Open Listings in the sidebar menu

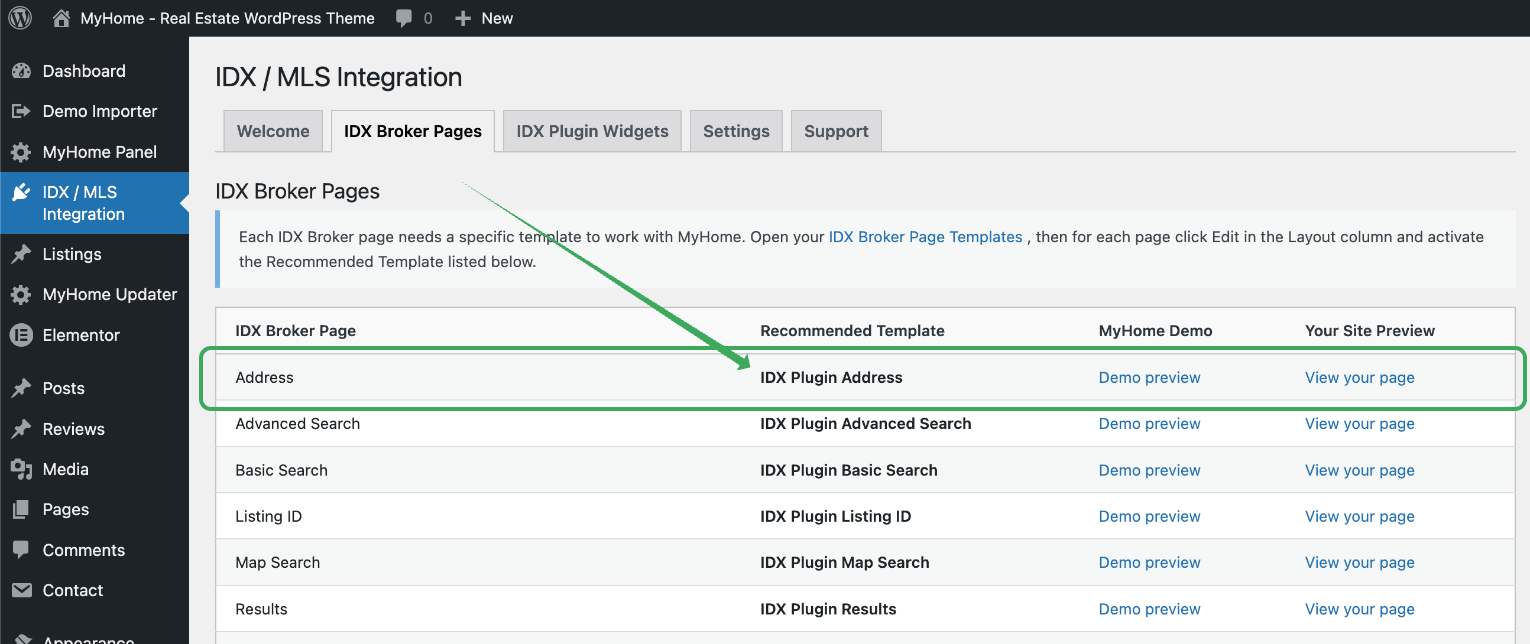point(72,254)
